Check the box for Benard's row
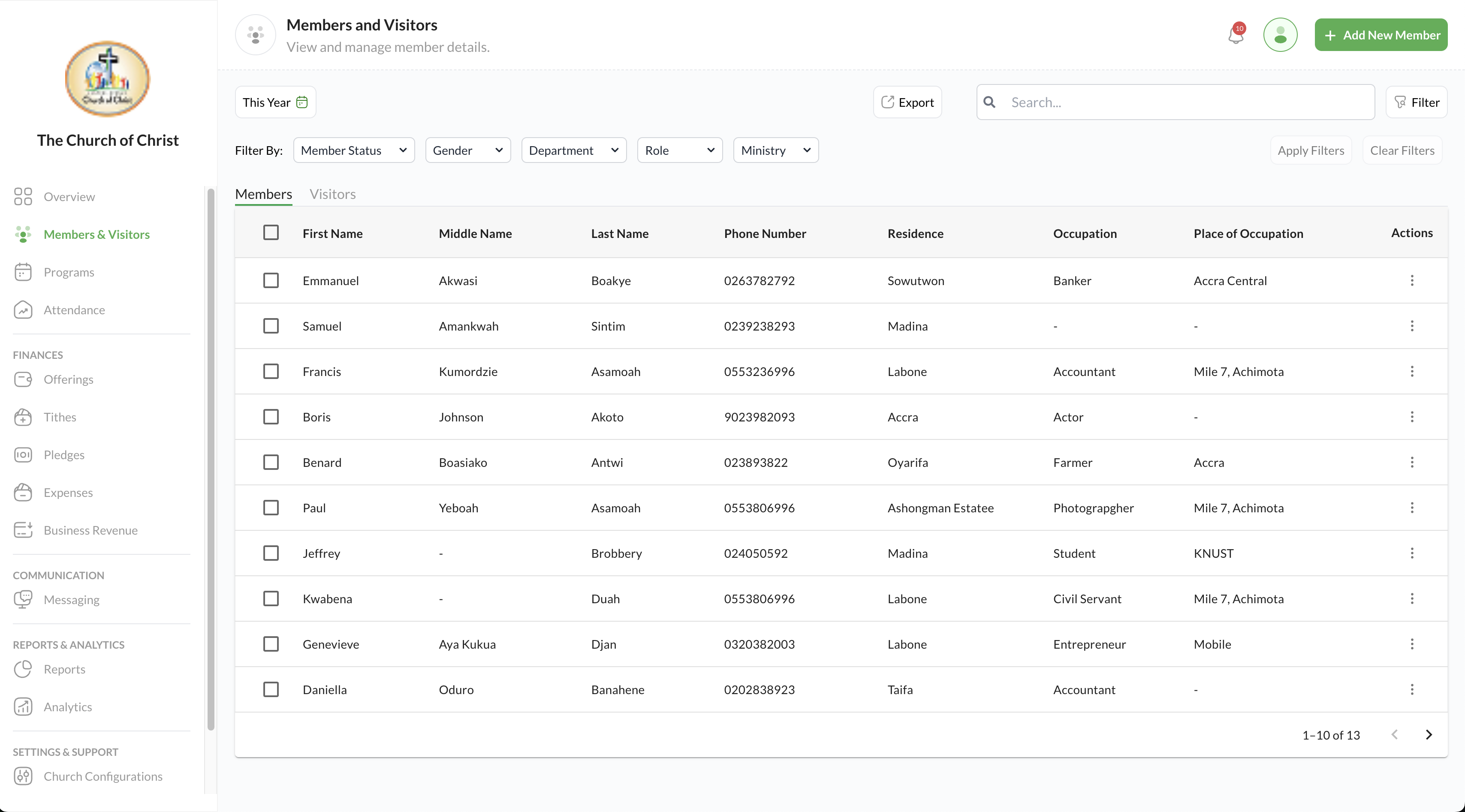The width and height of the screenshot is (1465, 812). (x=271, y=462)
